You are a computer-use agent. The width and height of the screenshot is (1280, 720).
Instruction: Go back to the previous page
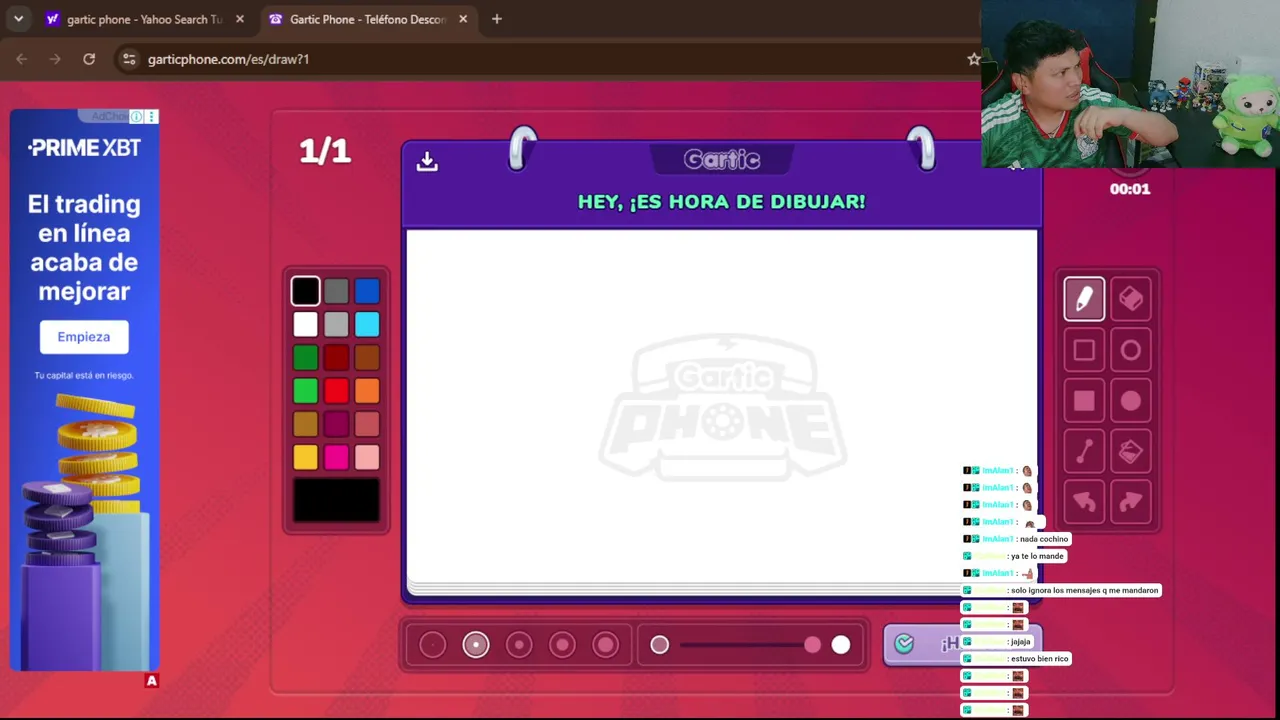tap(21, 59)
